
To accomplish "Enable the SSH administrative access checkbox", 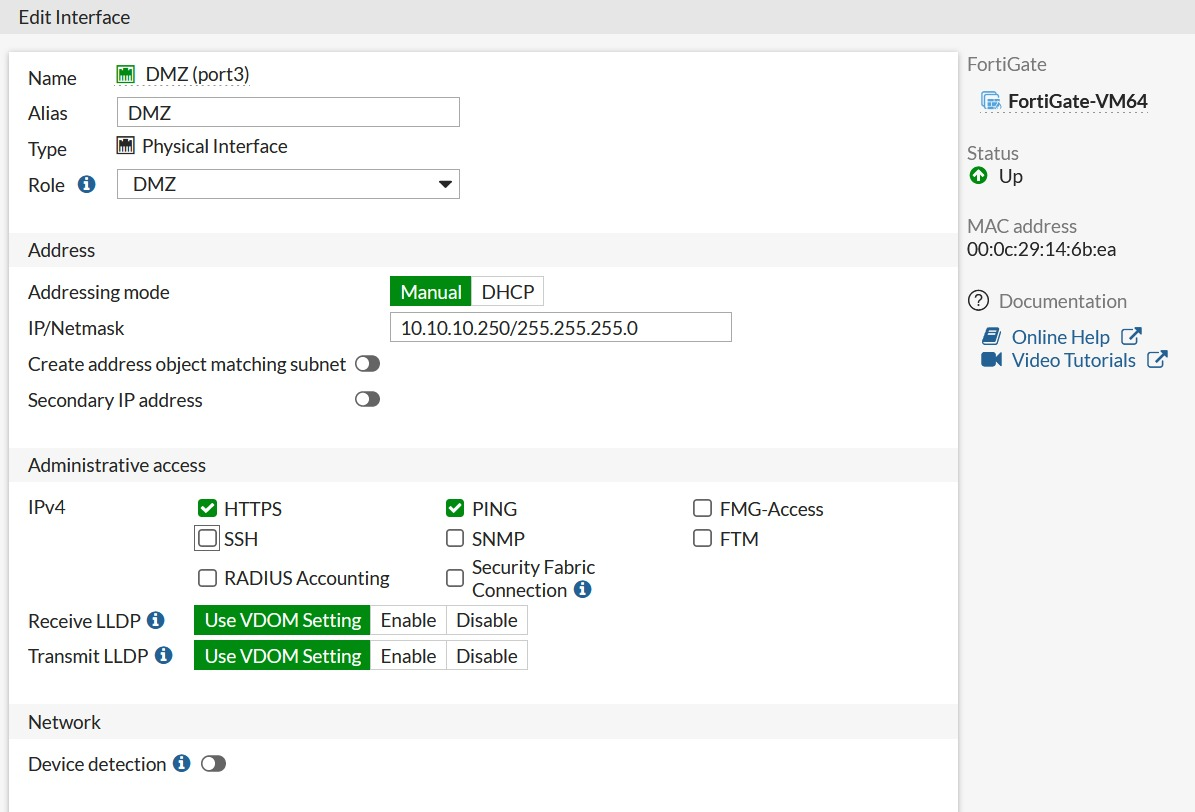I will point(207,538).
